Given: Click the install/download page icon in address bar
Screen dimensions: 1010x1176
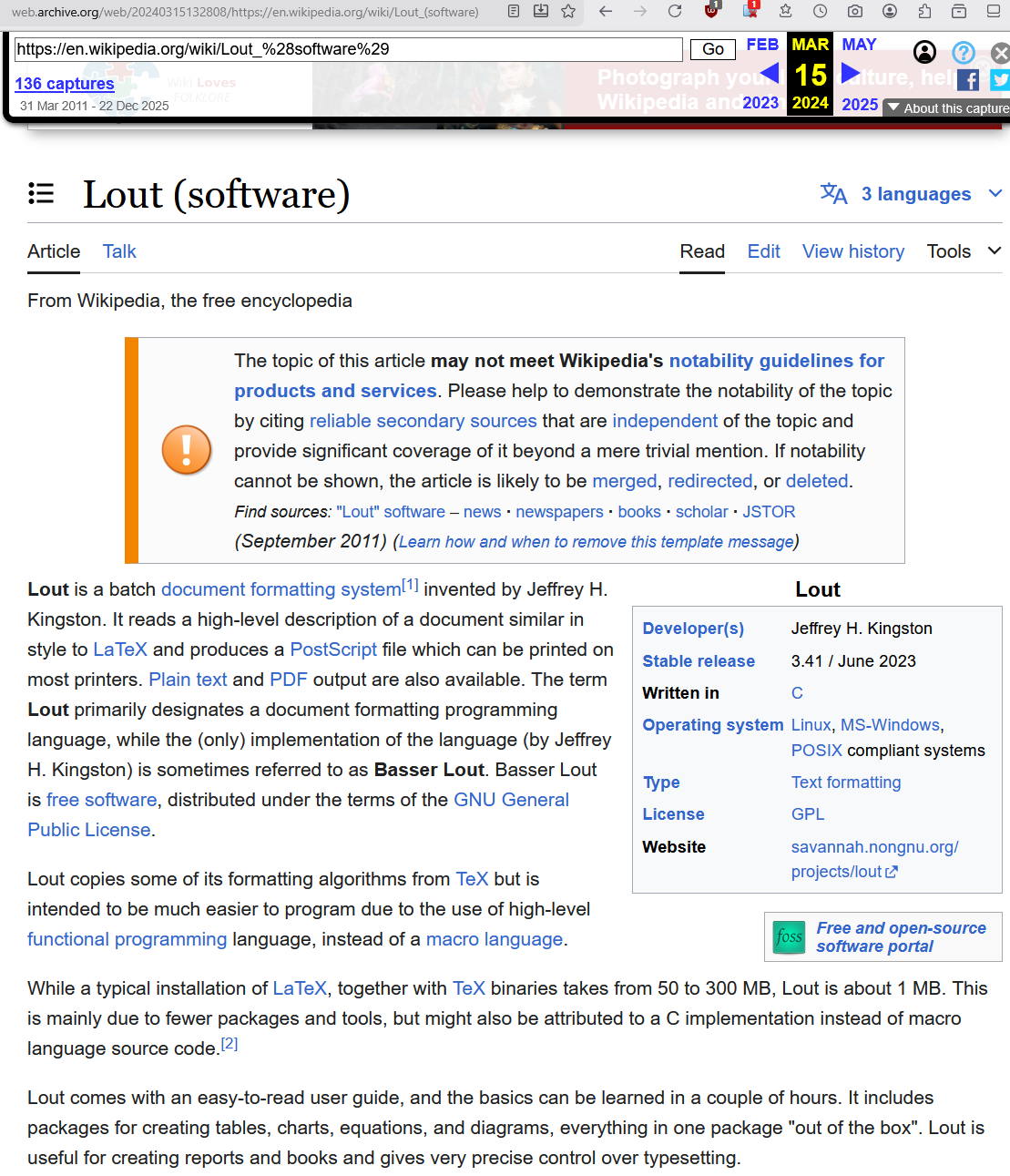Looking at the screenshot, I should coord(541,11).
